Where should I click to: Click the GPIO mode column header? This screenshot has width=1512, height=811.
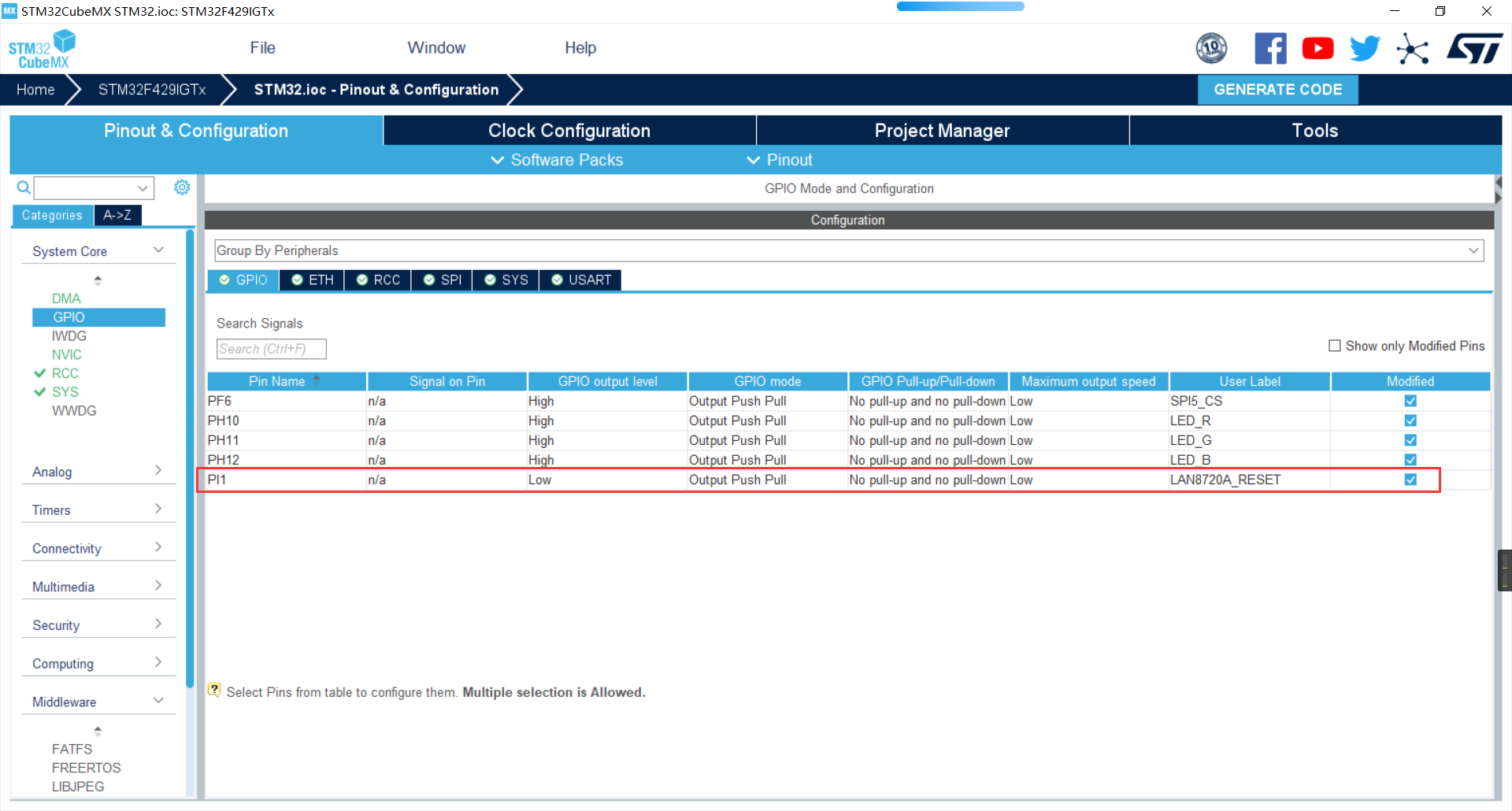coord(768,381)
